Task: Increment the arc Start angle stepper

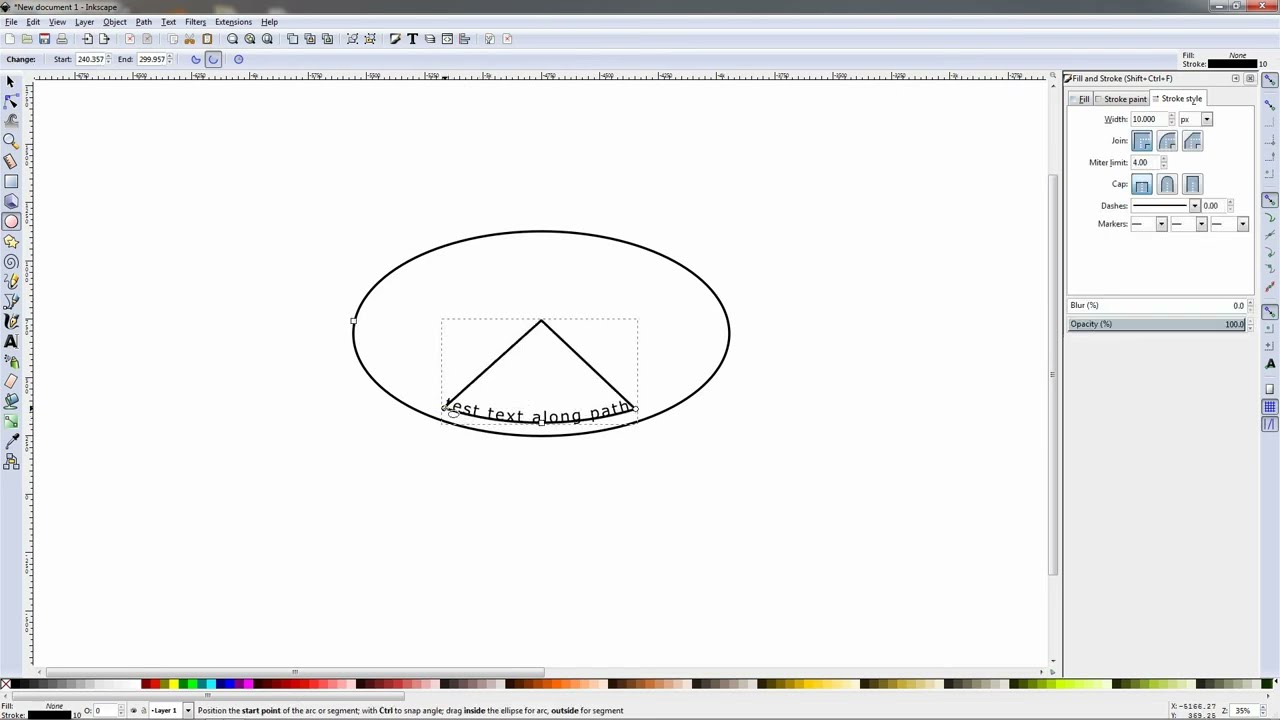Action: (108, 57)
